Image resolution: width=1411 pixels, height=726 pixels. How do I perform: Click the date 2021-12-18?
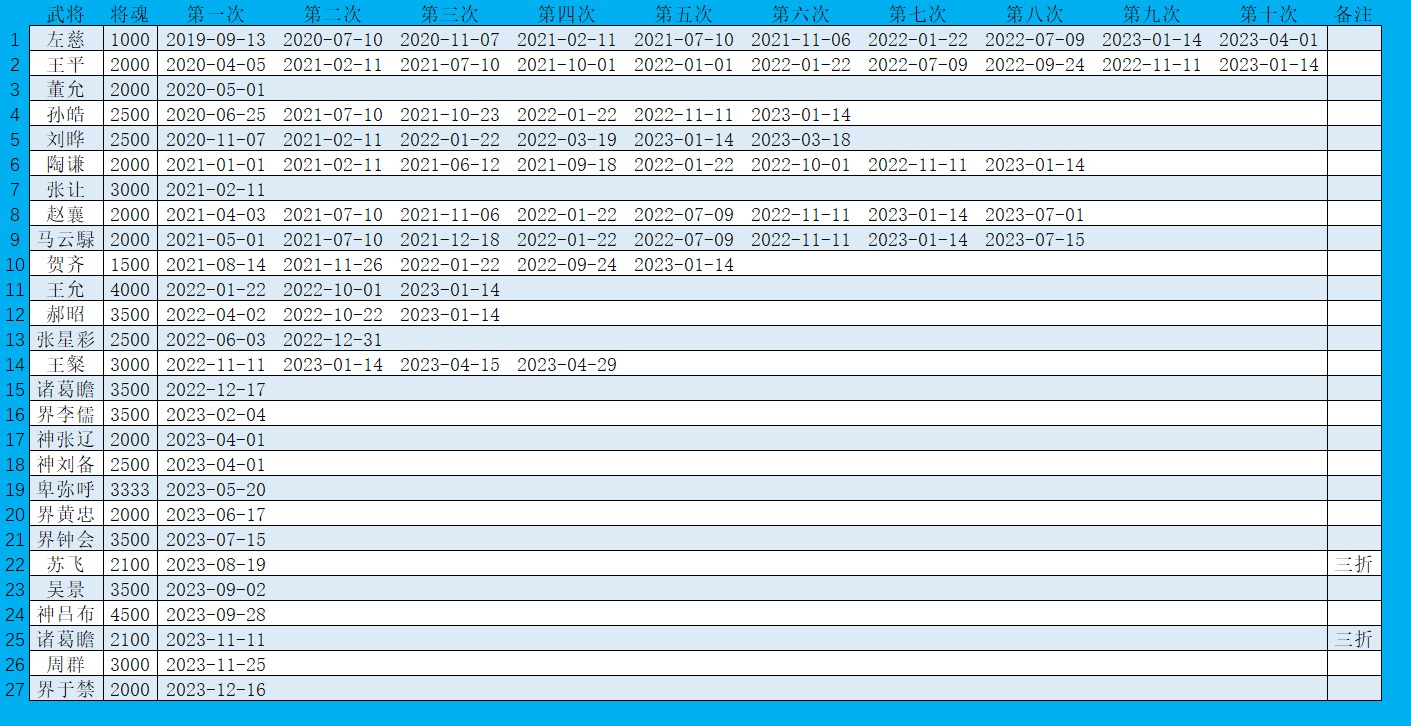tap(450, 240)
